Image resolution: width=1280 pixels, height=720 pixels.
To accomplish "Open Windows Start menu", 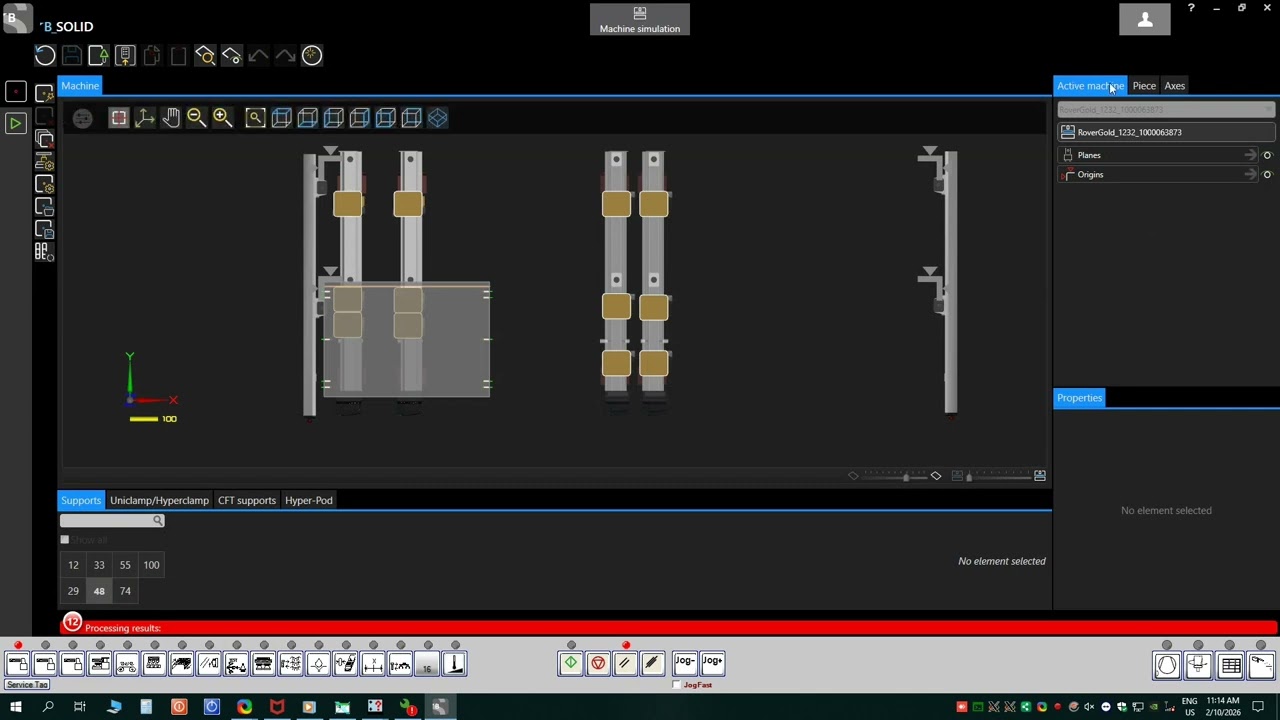I will [x=16, y=707].
